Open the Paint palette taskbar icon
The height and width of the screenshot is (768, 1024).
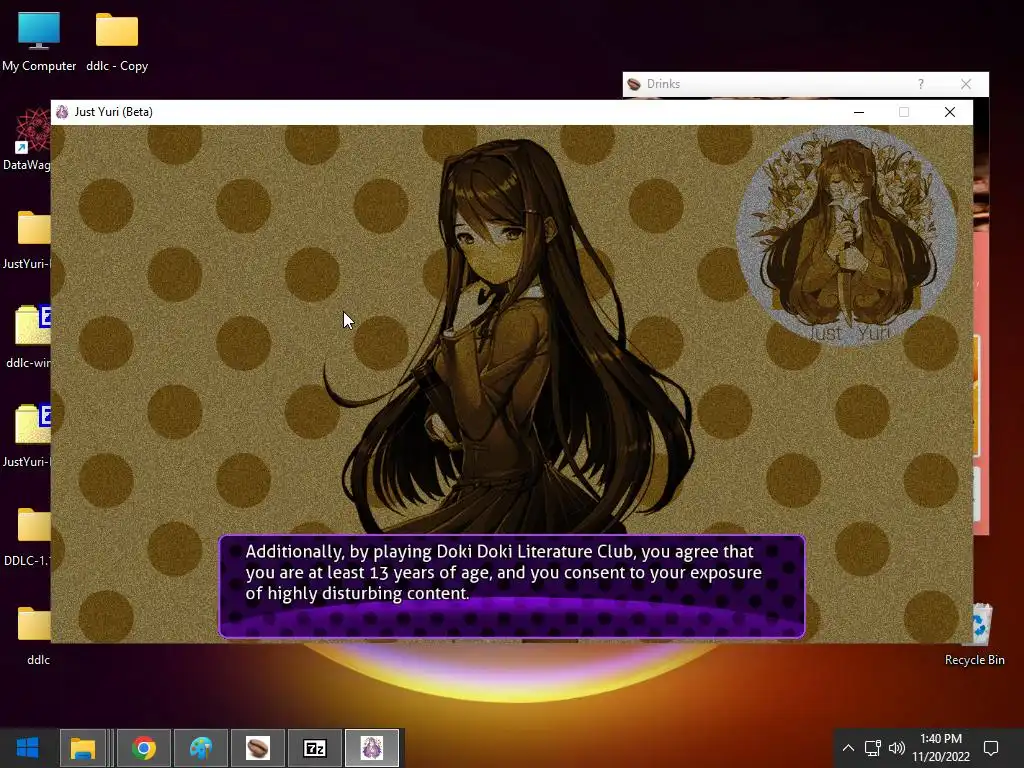(201, 748)
